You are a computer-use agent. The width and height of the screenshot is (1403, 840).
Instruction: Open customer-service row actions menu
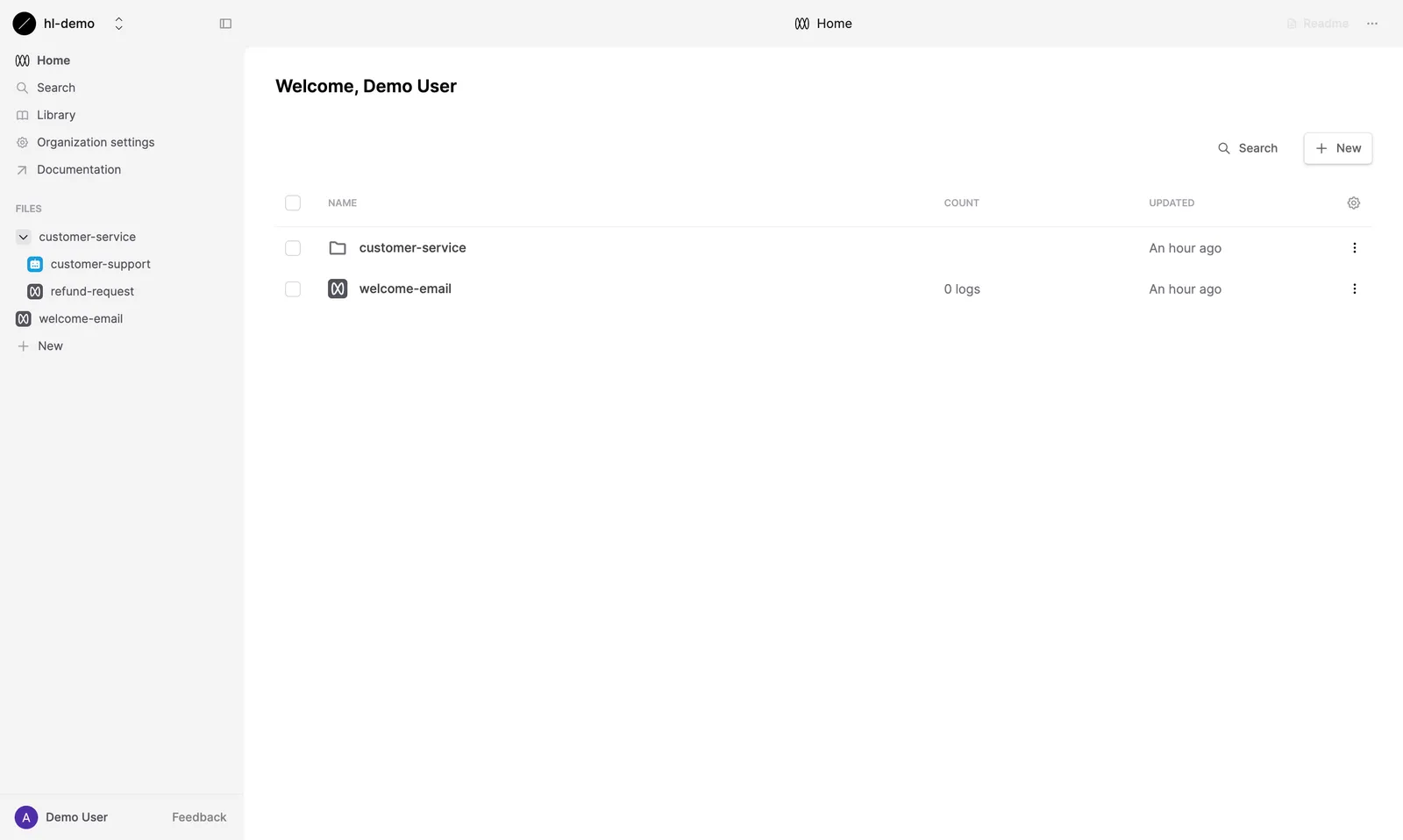tap(1355, 248)
